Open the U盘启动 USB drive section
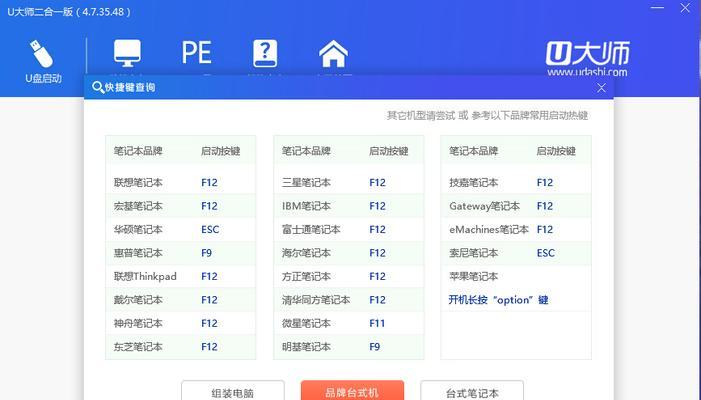This screenshot has width=701, height=400. tap(43, 62)
